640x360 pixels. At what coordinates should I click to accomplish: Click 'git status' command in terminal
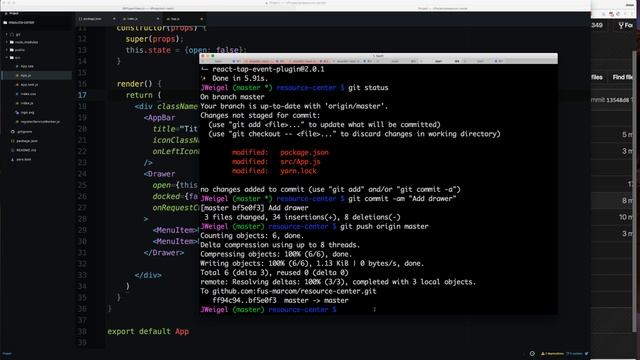368,88
